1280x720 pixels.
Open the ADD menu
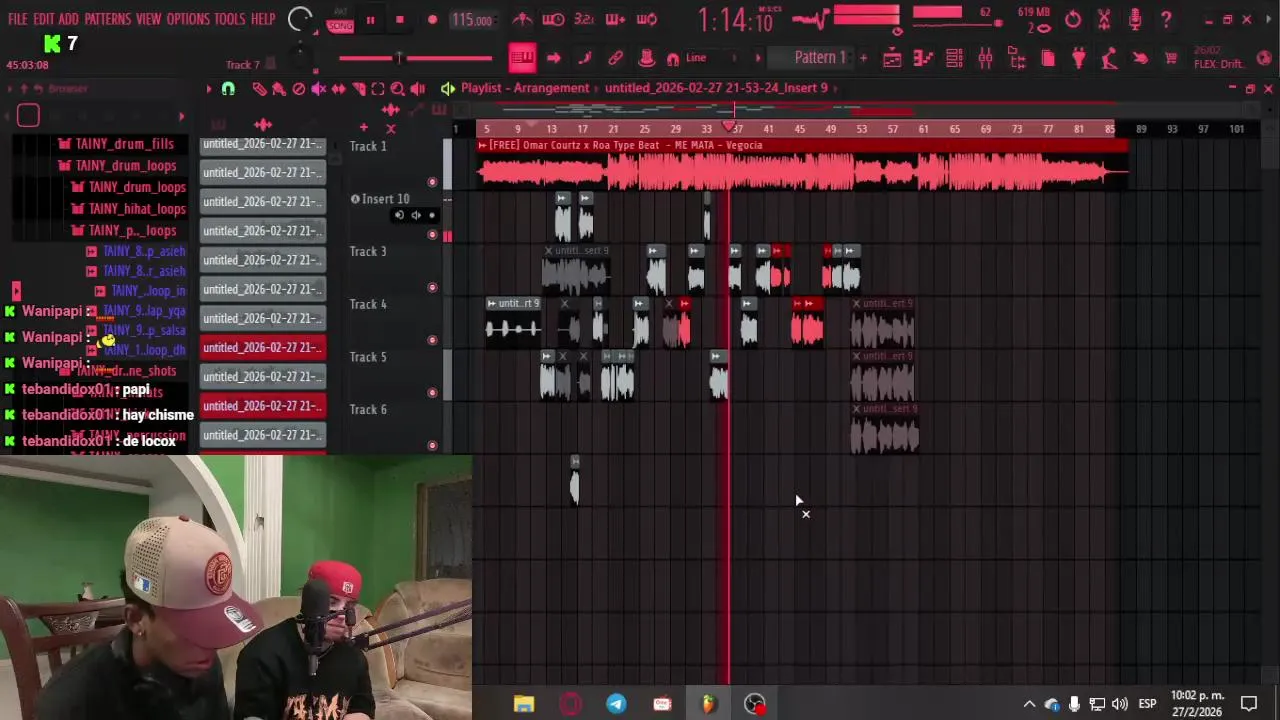[x=68, y=19]
